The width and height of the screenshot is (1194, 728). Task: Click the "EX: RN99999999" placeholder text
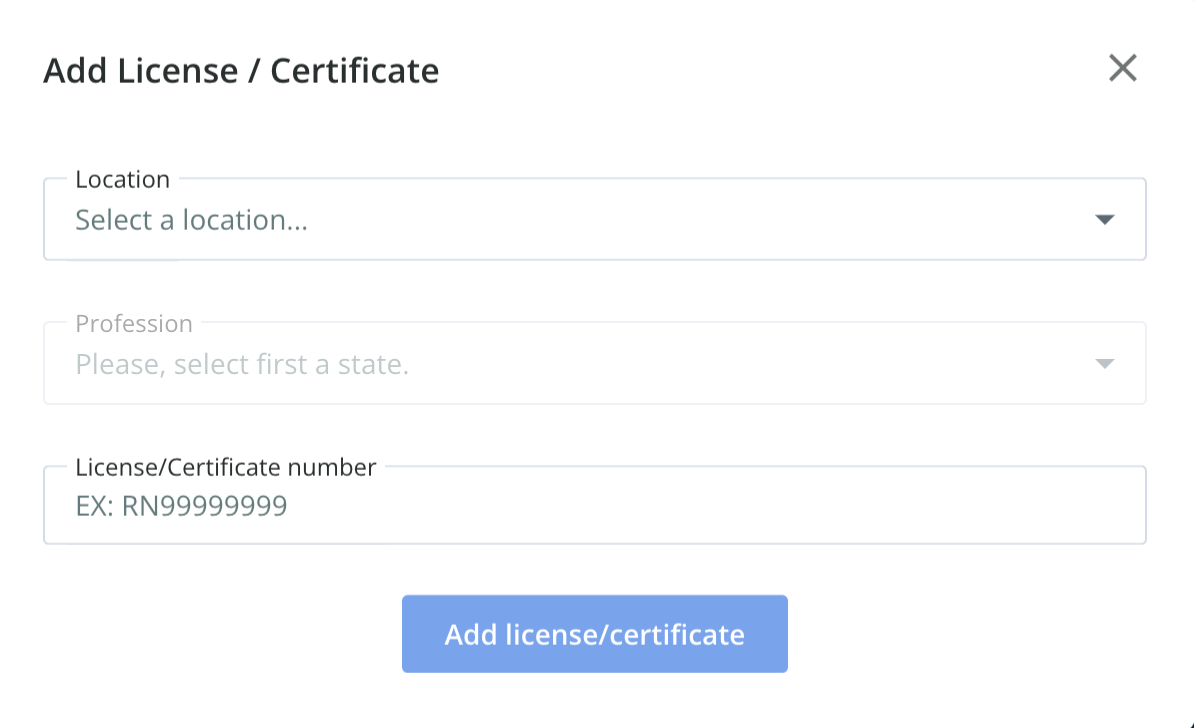pos(181,506)
